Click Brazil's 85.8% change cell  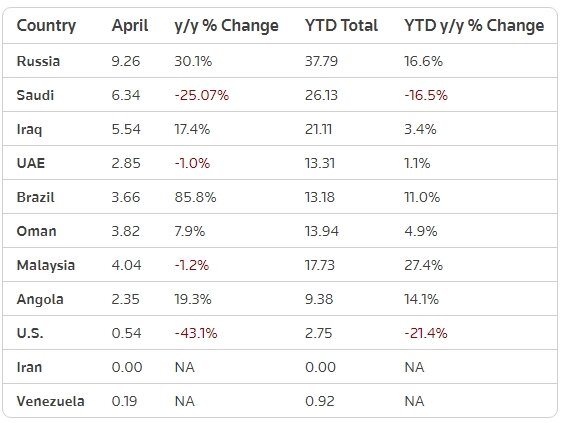point(195,198)
